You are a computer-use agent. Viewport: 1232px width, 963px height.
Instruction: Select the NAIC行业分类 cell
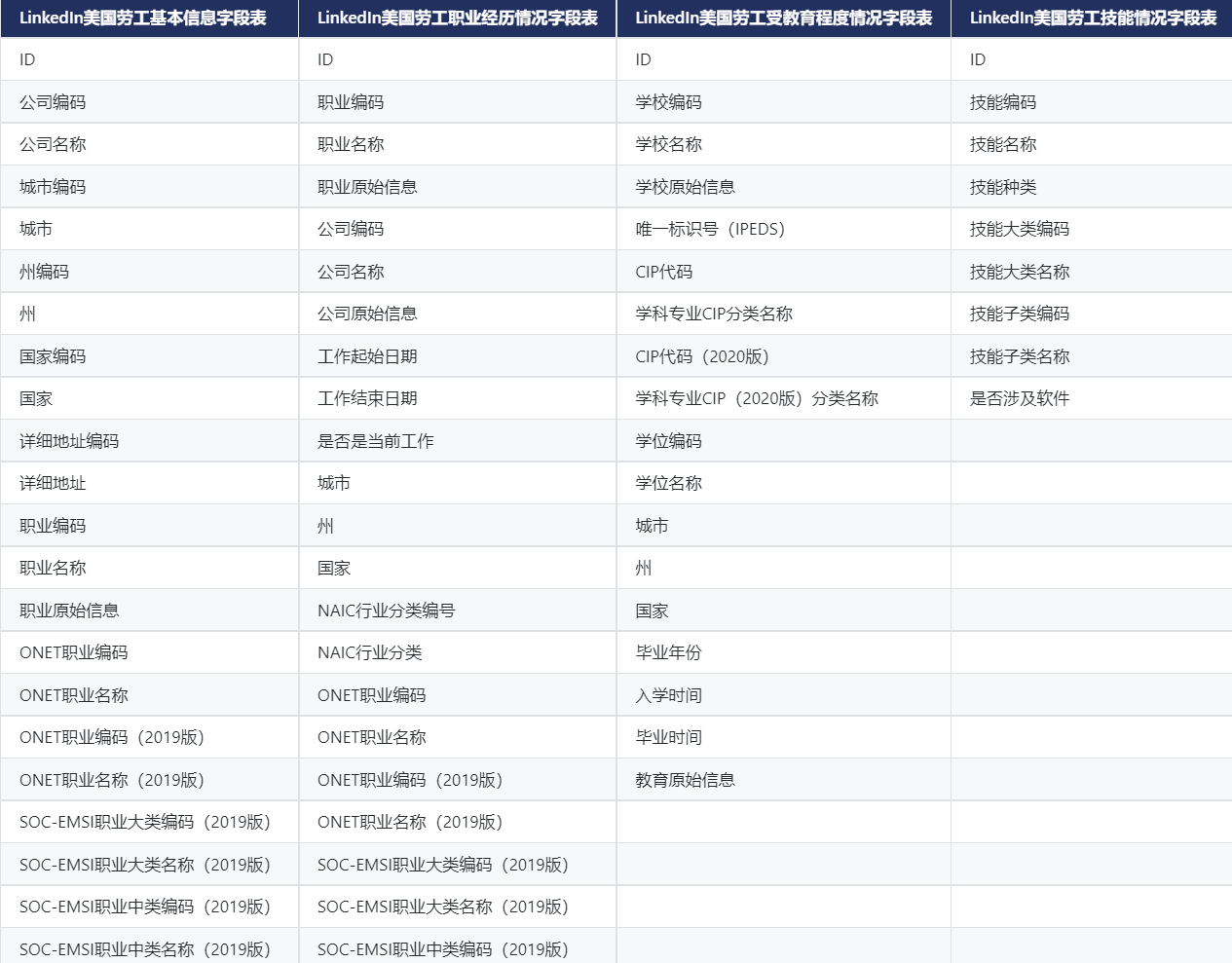pyautogui.click(x=458, y=652)
